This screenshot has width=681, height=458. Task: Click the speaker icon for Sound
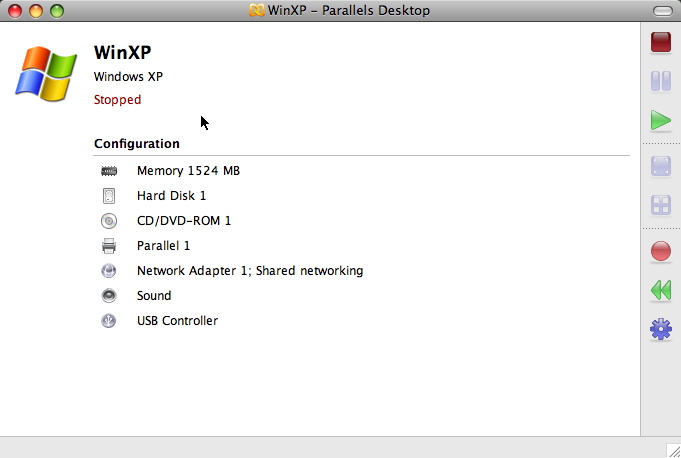109,296
